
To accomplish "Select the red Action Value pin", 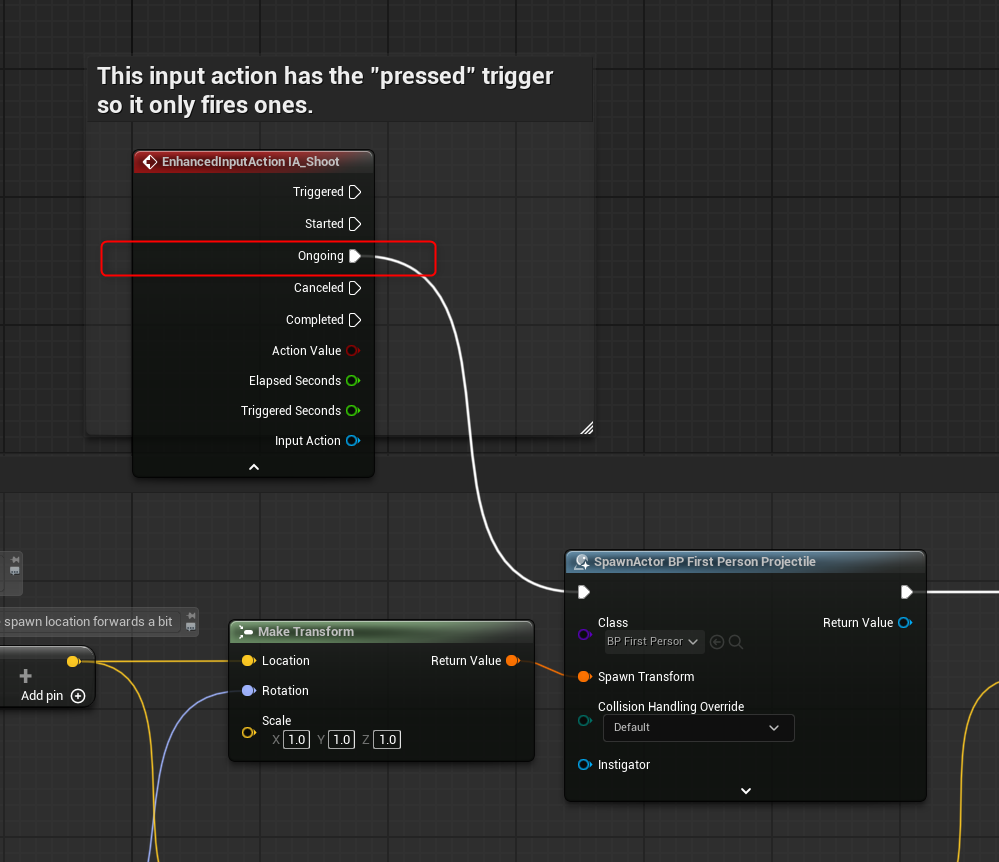I will 353,350.
